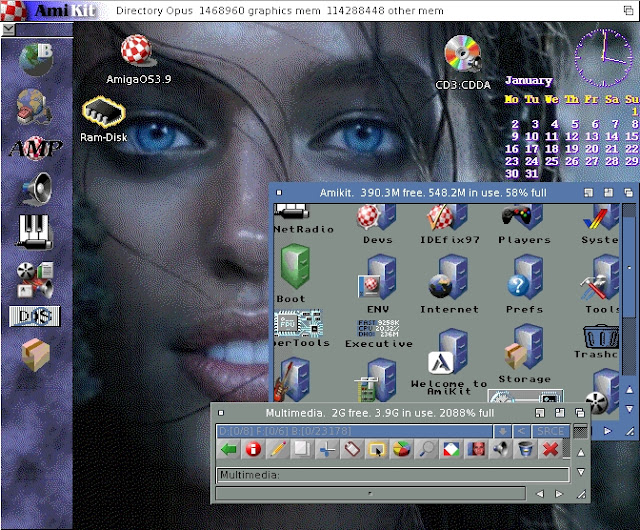Click the magnifying glass search icon
The width and height of the screenshot is (640, 530).
[x=427, y=450]
